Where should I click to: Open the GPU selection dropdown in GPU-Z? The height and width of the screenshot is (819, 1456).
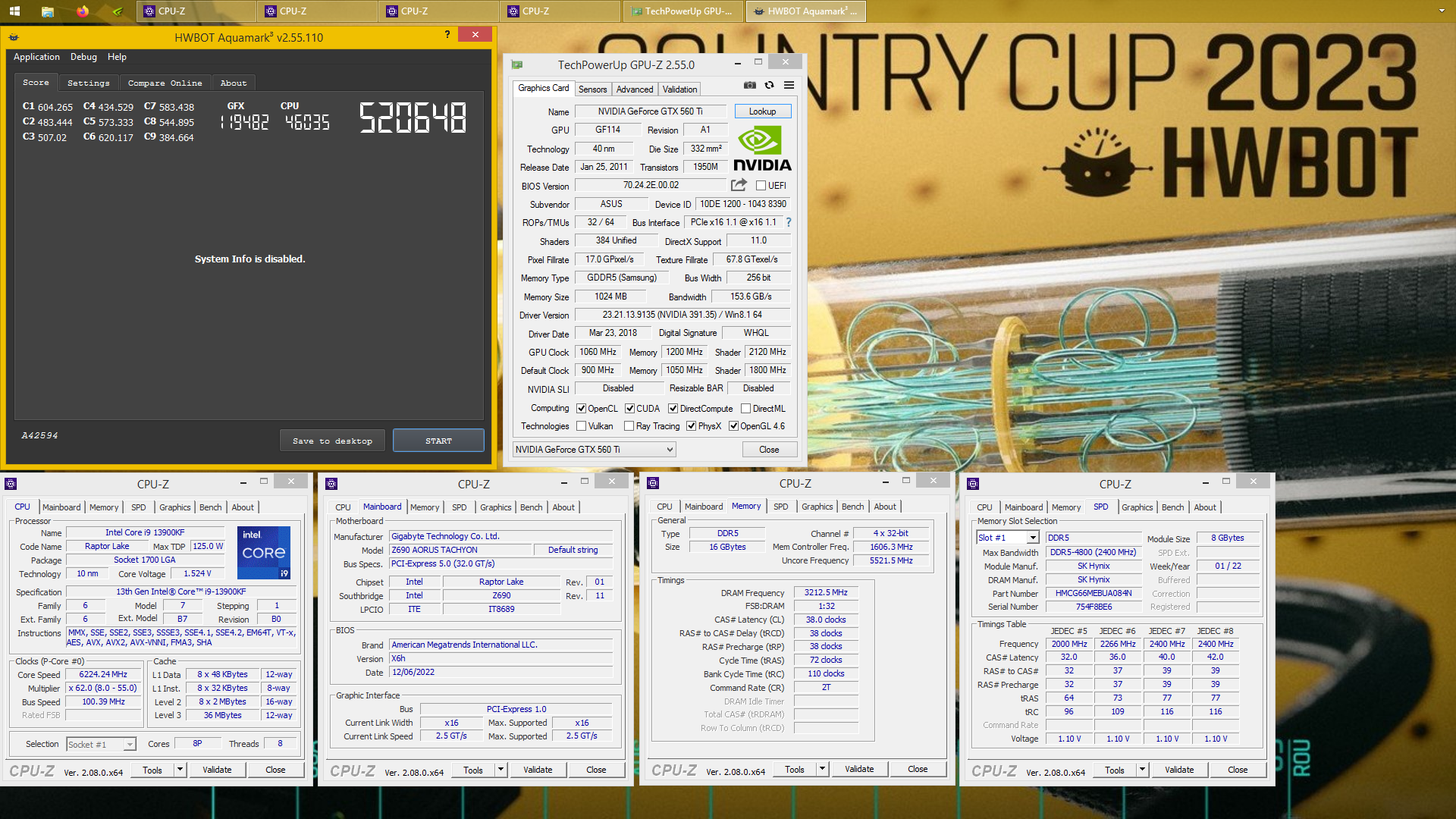594,450
